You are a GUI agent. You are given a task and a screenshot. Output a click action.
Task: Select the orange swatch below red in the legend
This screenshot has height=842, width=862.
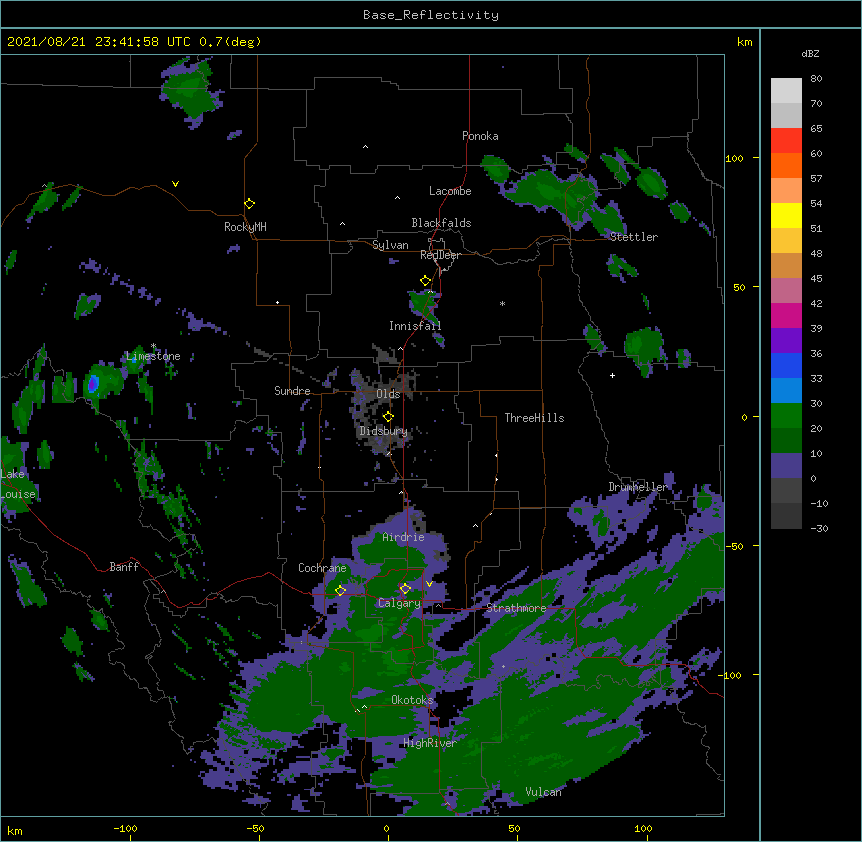[786, 165]
